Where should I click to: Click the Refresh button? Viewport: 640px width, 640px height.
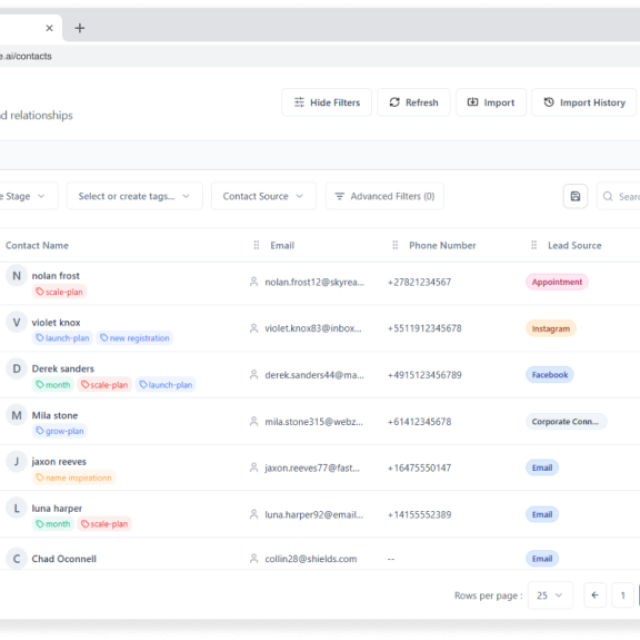(x=413, y=102)
